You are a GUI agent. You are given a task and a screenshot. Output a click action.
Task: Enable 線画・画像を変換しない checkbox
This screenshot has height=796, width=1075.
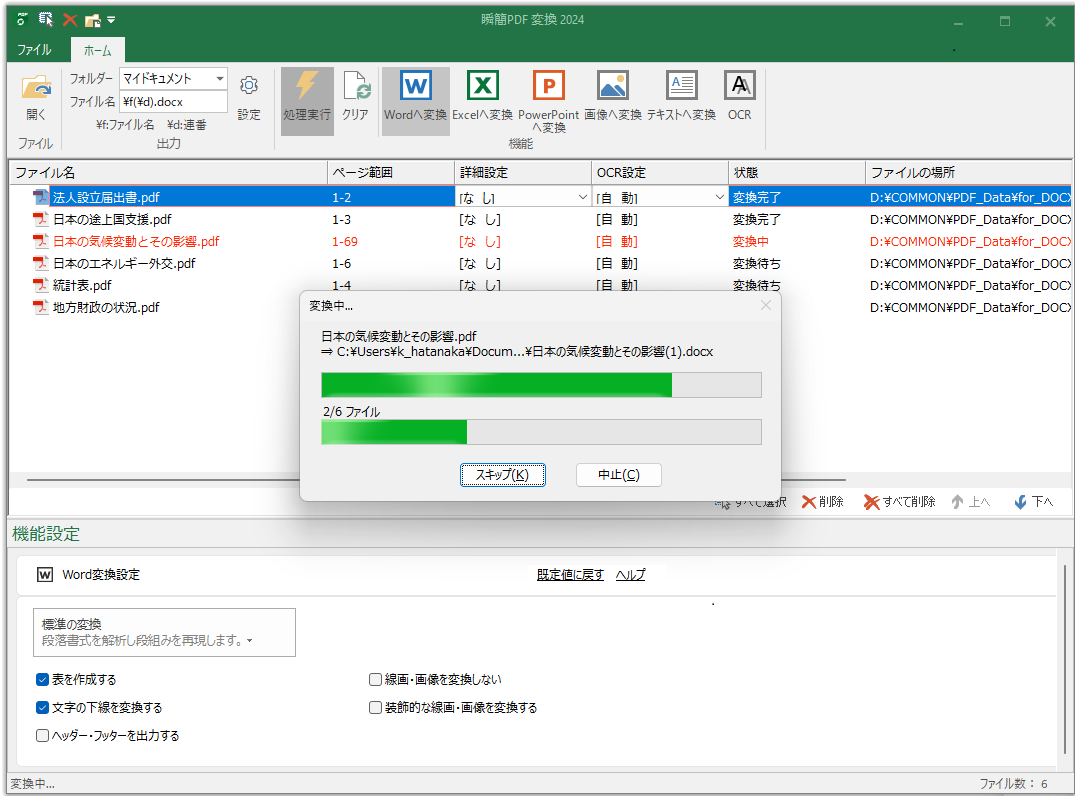tap(376, 680)
